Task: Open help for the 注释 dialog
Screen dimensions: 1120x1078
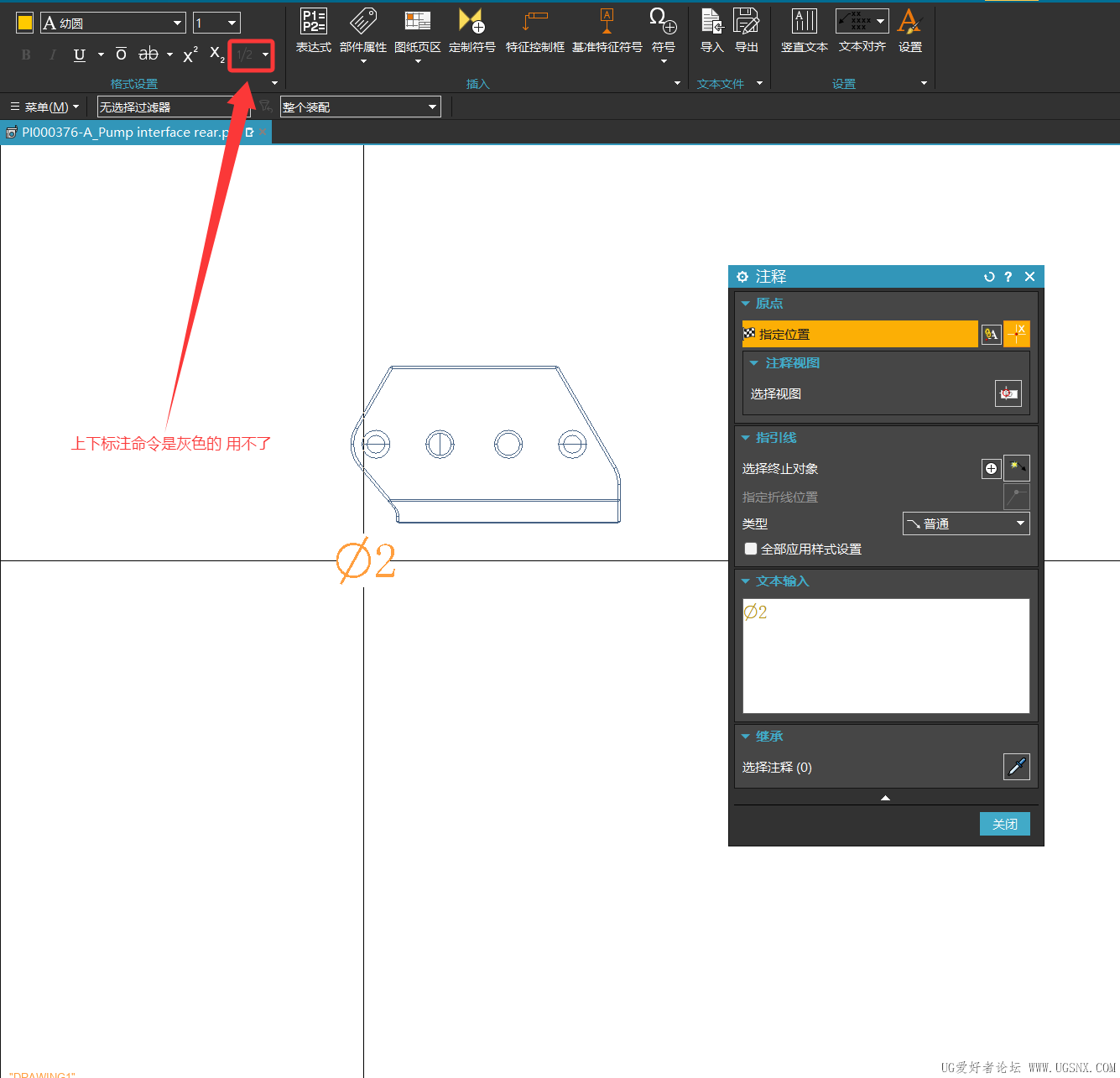Action: click(1008, 277)
